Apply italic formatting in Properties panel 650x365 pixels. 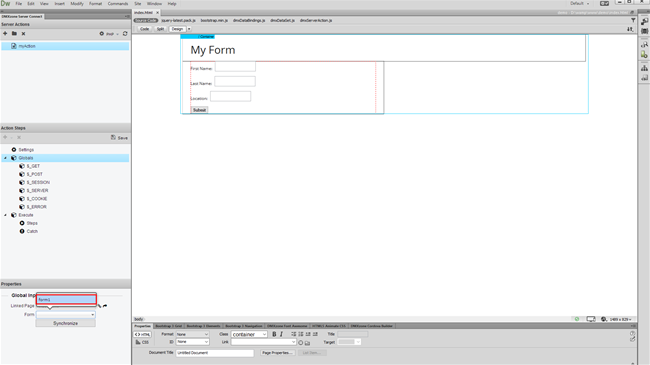281,334
